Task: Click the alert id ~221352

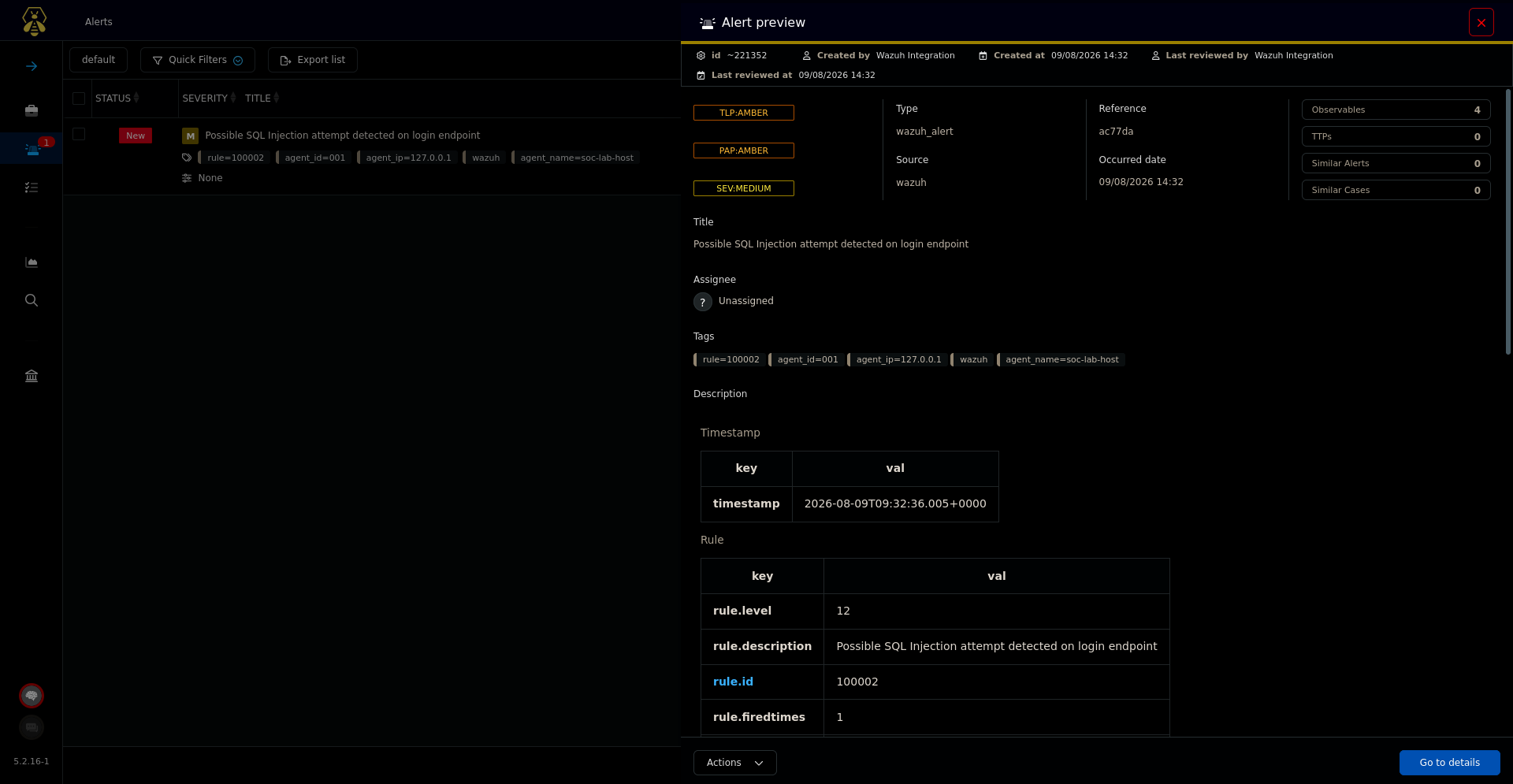Action: pos(747,55)
